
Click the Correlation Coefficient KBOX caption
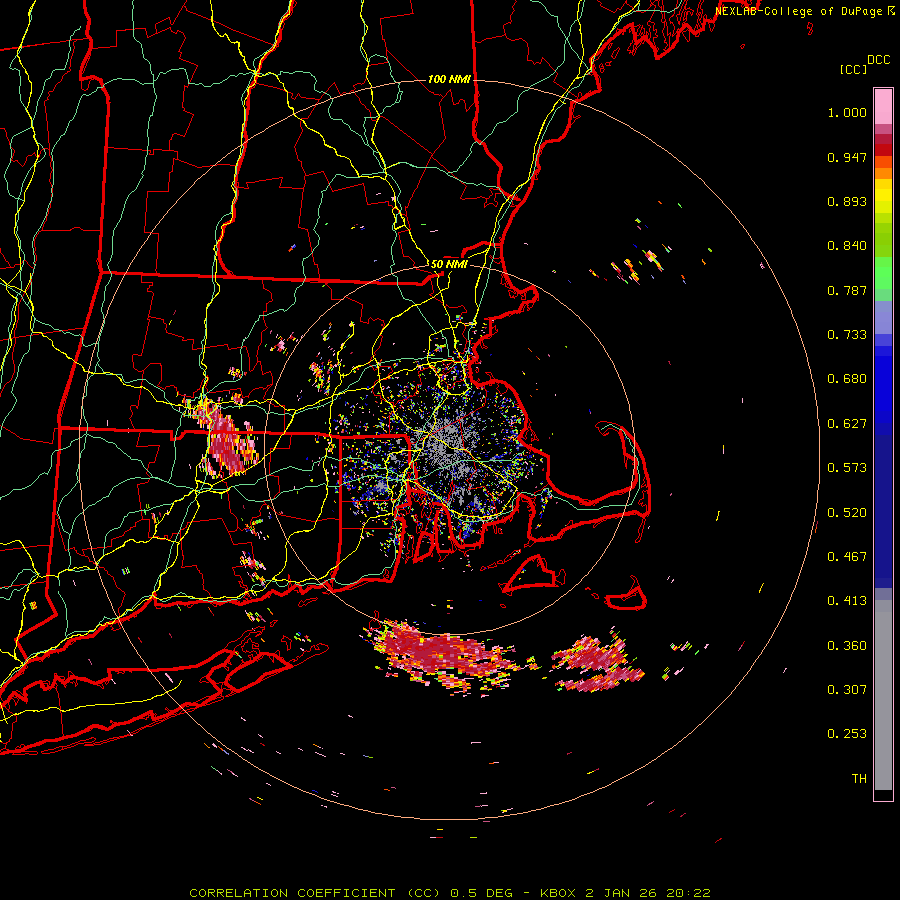[x=450, y=893]
